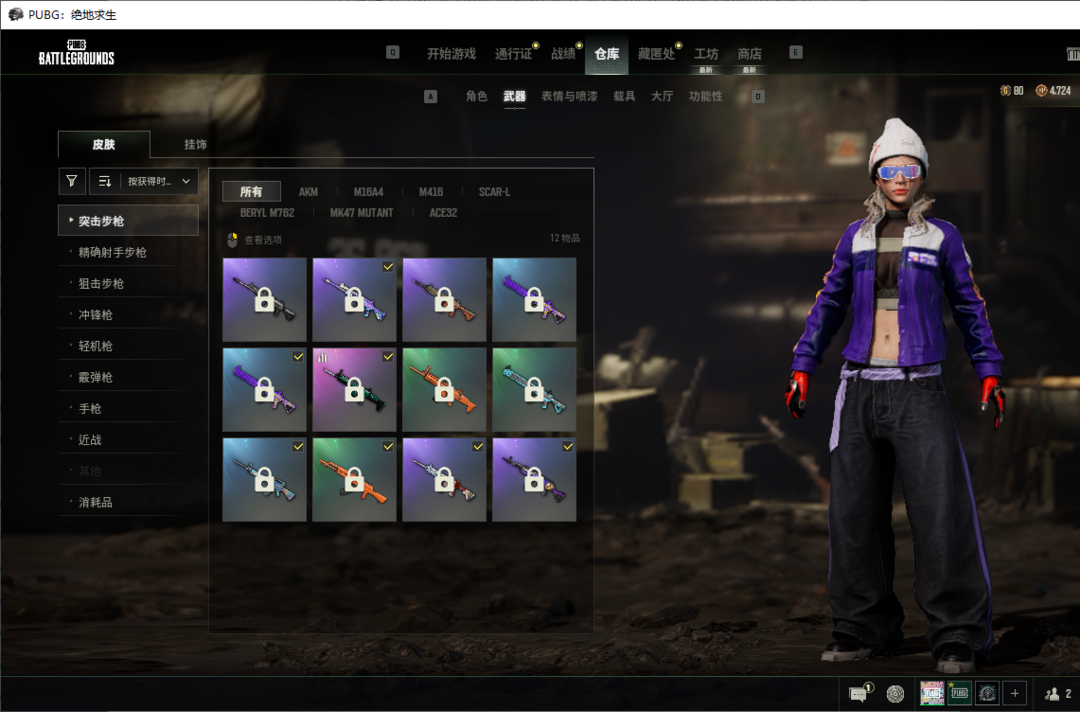Image resolution: width=1080 pixels, height=712 pixels.
Task: Click the Q key navigation hint icon
Action: click(x=393, y=52)
